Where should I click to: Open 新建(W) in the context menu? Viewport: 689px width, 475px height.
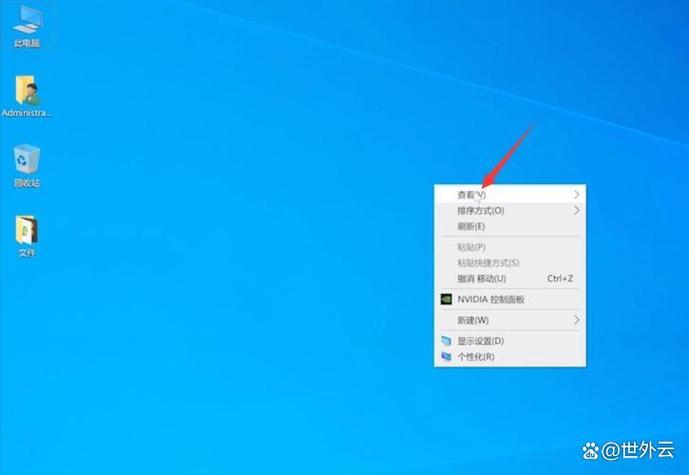point(473,320)
